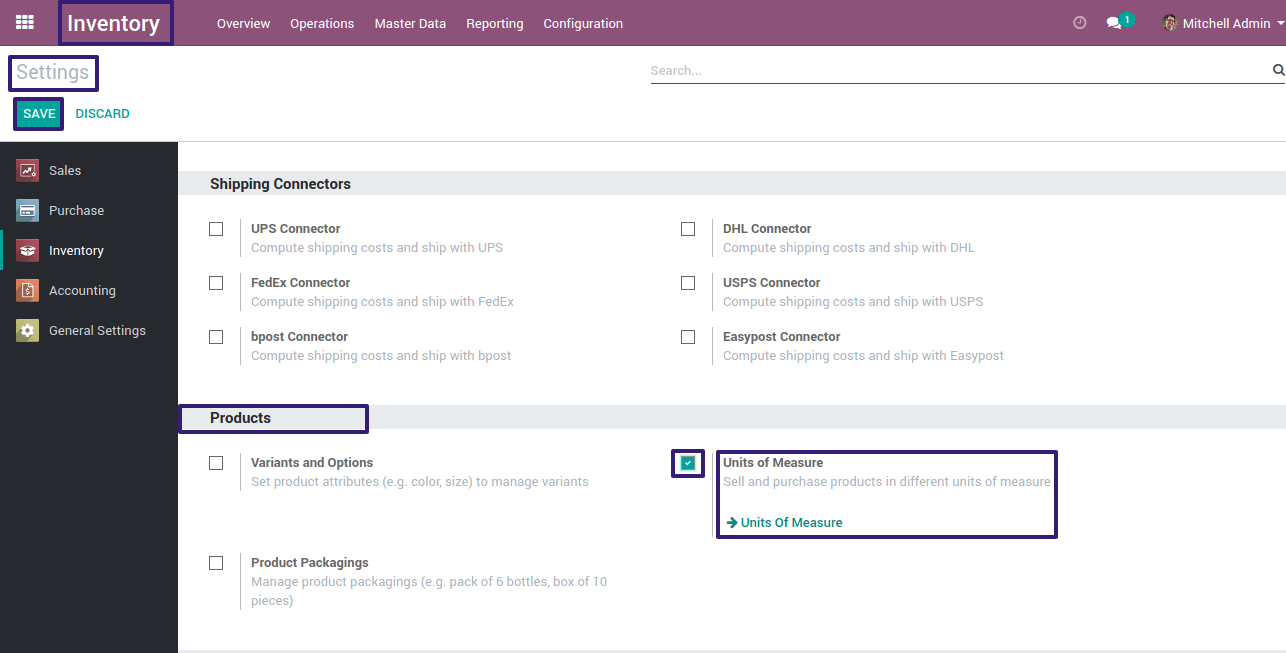Tick the Product Packagings checkbox
Viewport: 1286px width, 653px height.
[216, 563]
